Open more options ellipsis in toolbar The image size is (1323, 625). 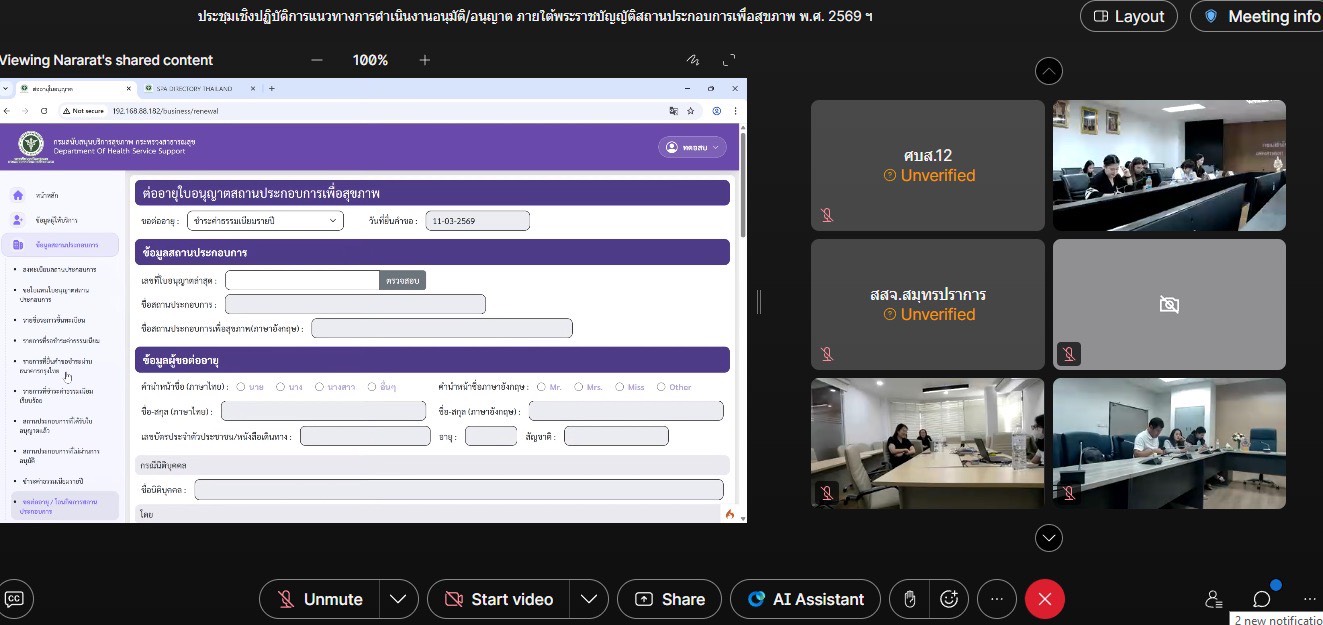coord(996,599)
